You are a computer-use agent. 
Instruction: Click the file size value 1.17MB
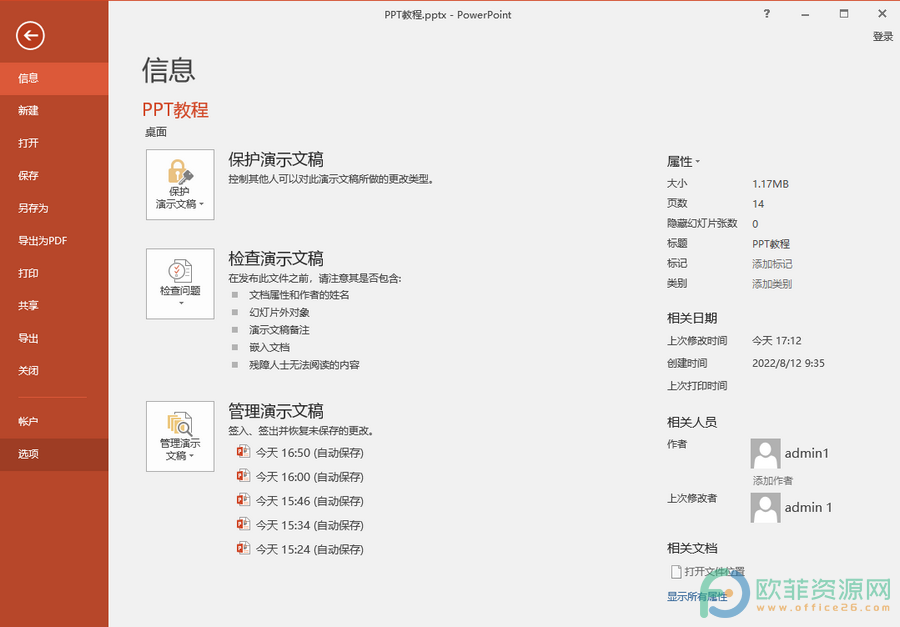[x=770, y=184]
